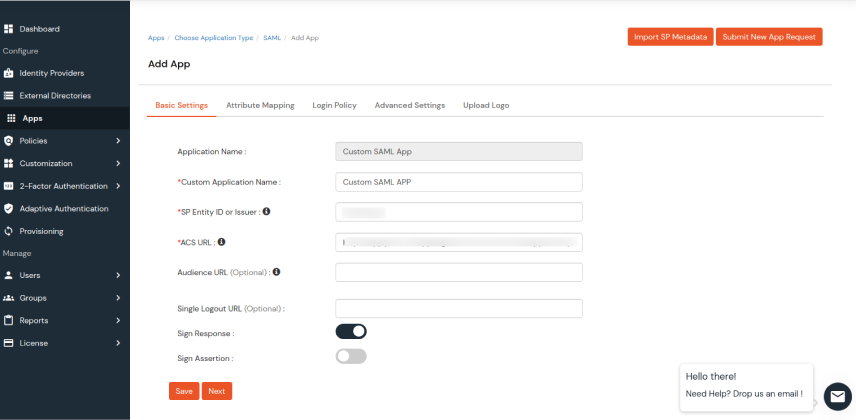856x420 pixels.
Task: Click the Identity Providers icon
Action: pos(8,73)
